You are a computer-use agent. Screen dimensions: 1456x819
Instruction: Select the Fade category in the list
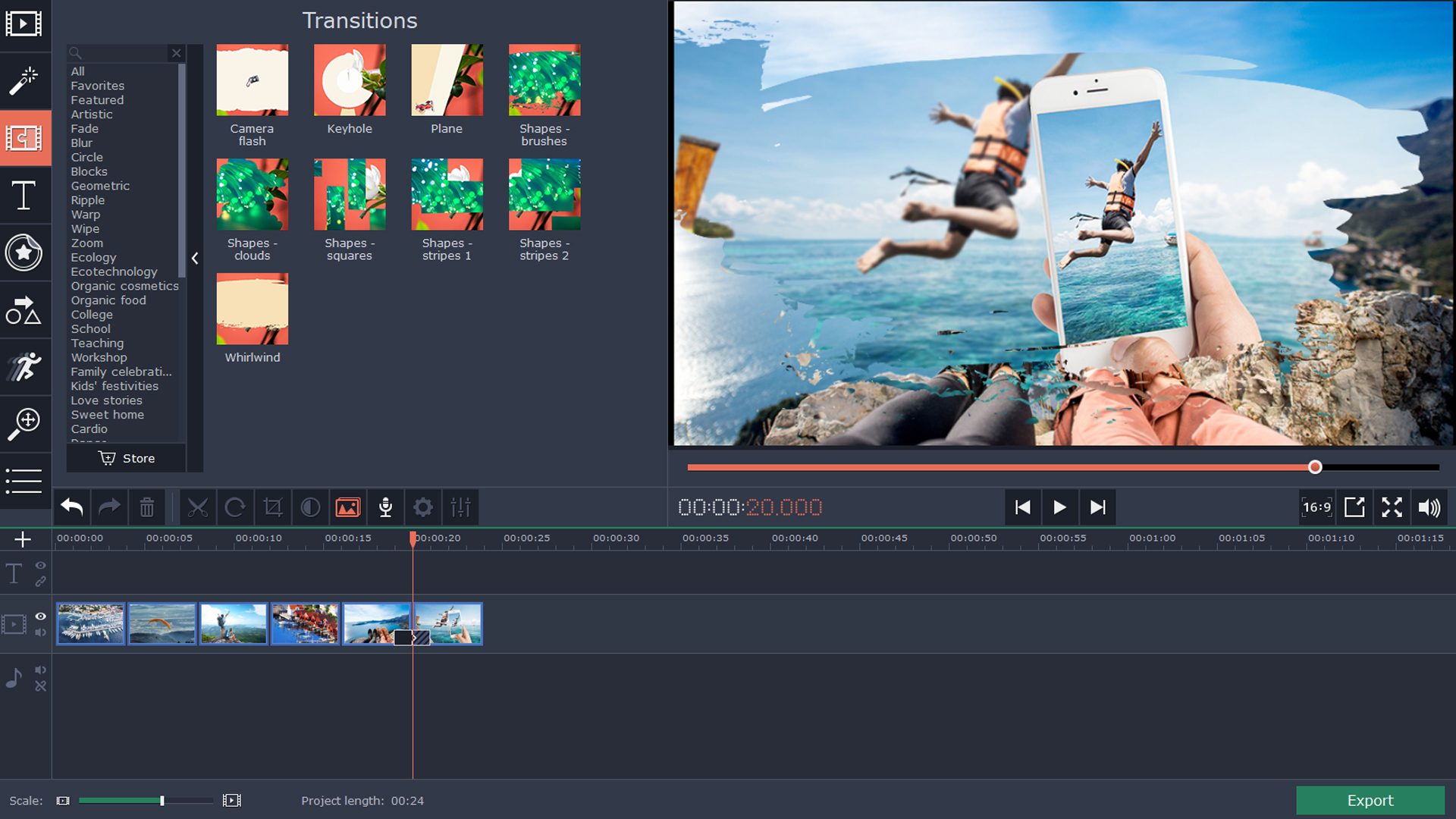84,128
